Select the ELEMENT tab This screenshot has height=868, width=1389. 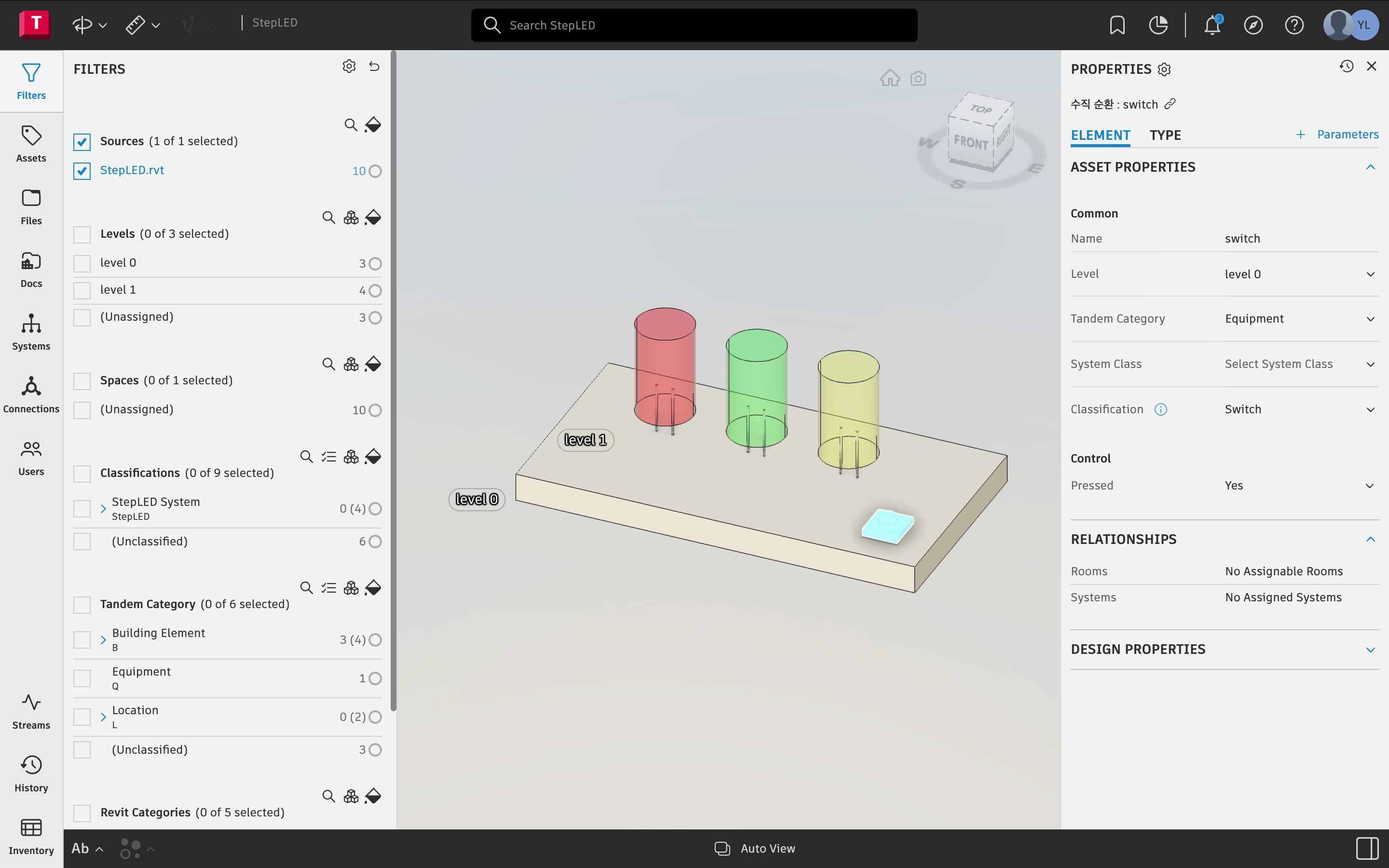pos(1100,136)
